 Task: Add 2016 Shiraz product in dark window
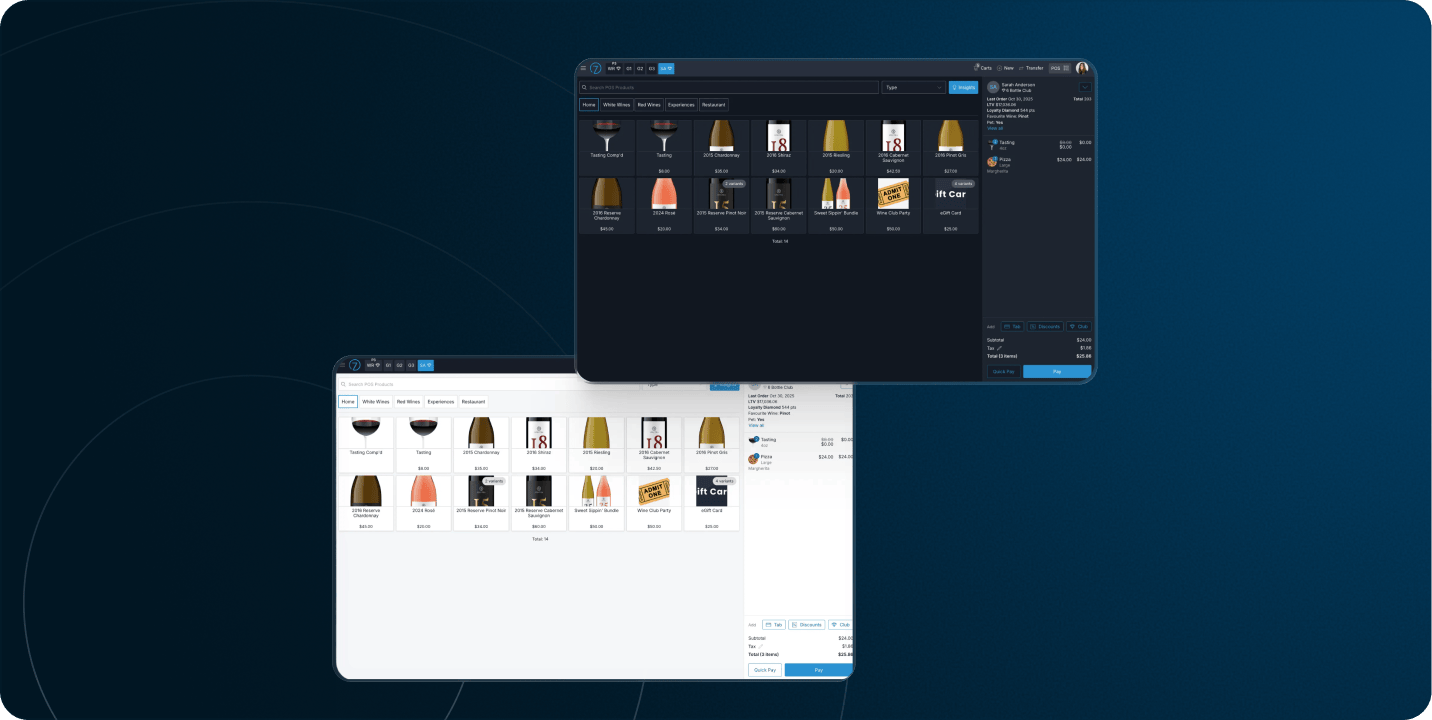pos(778,148)
